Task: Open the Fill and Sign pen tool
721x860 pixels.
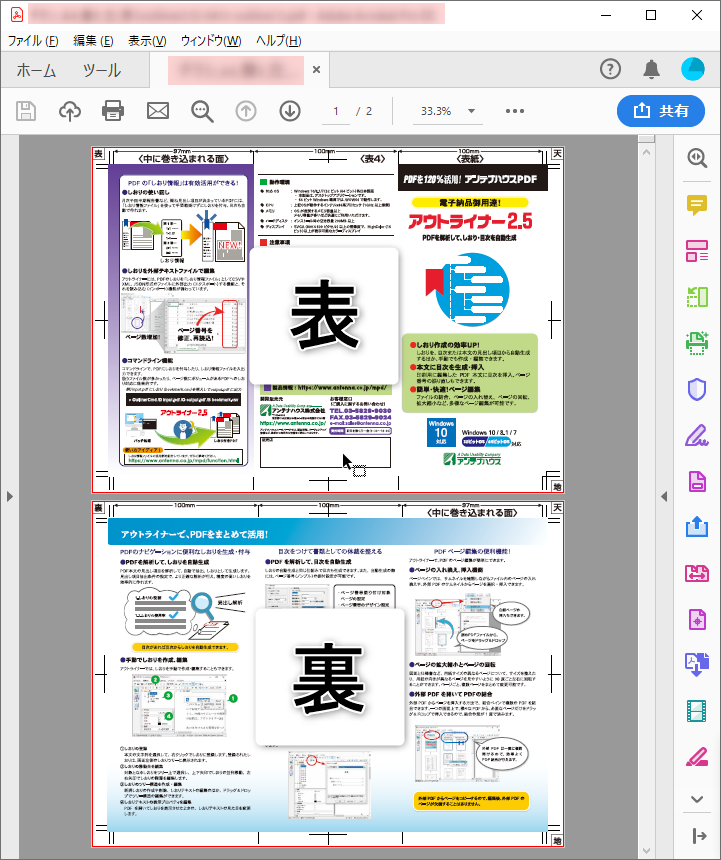Action: 697,435
